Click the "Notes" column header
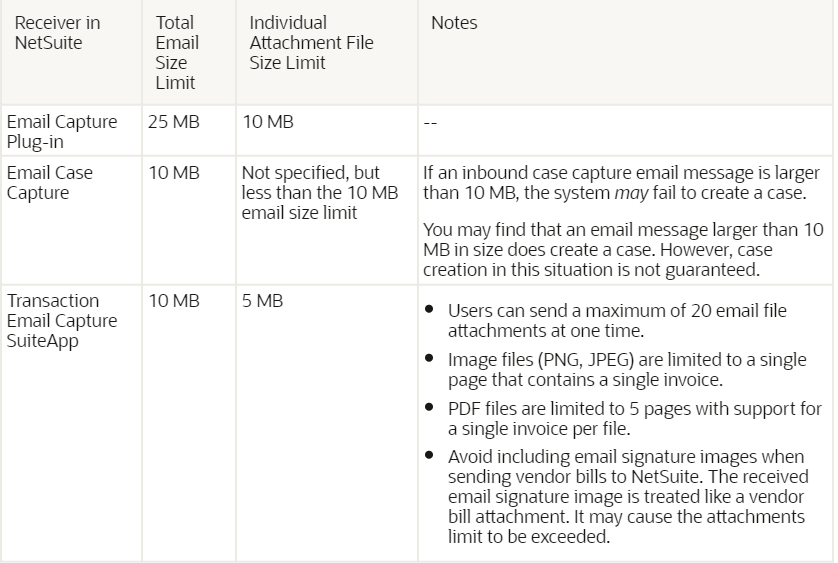 [x=454, y=22]
